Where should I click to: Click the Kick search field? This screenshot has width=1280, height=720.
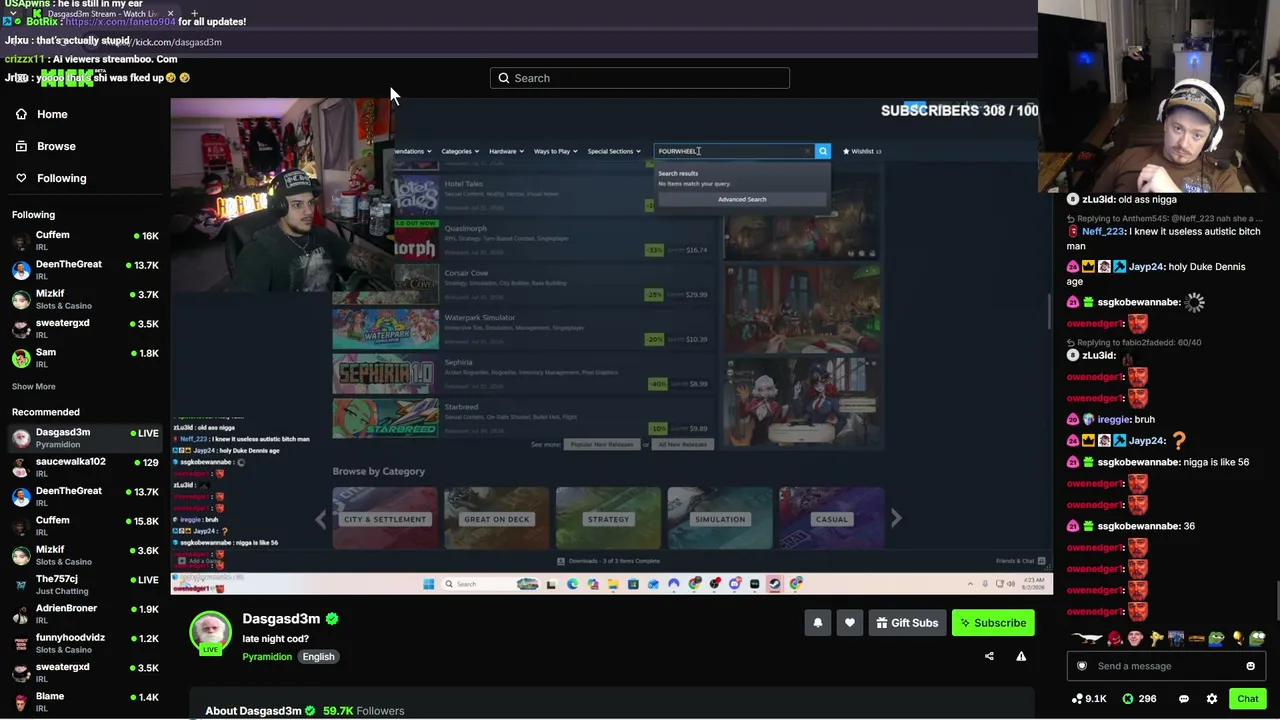640,78
